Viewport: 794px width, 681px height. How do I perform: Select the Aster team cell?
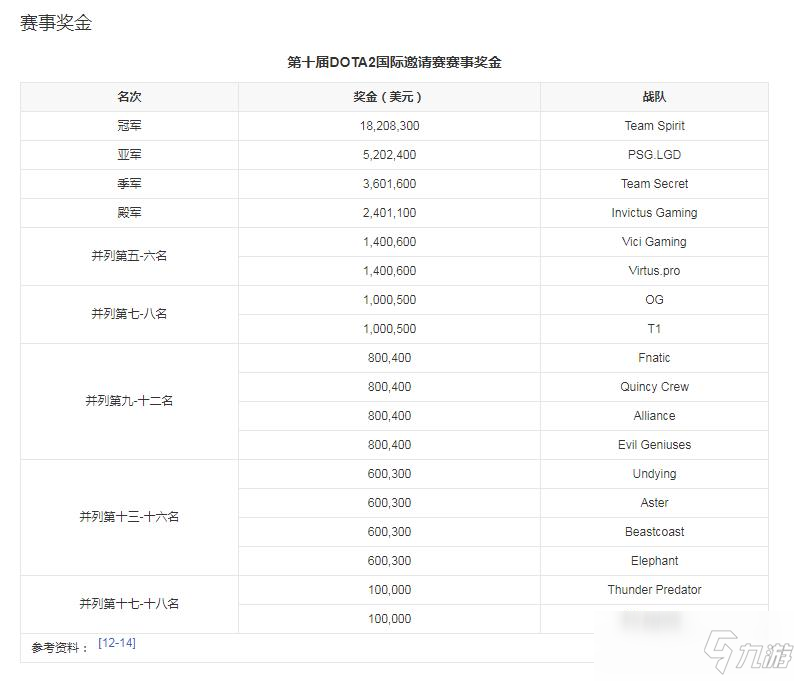pos(654,503)
